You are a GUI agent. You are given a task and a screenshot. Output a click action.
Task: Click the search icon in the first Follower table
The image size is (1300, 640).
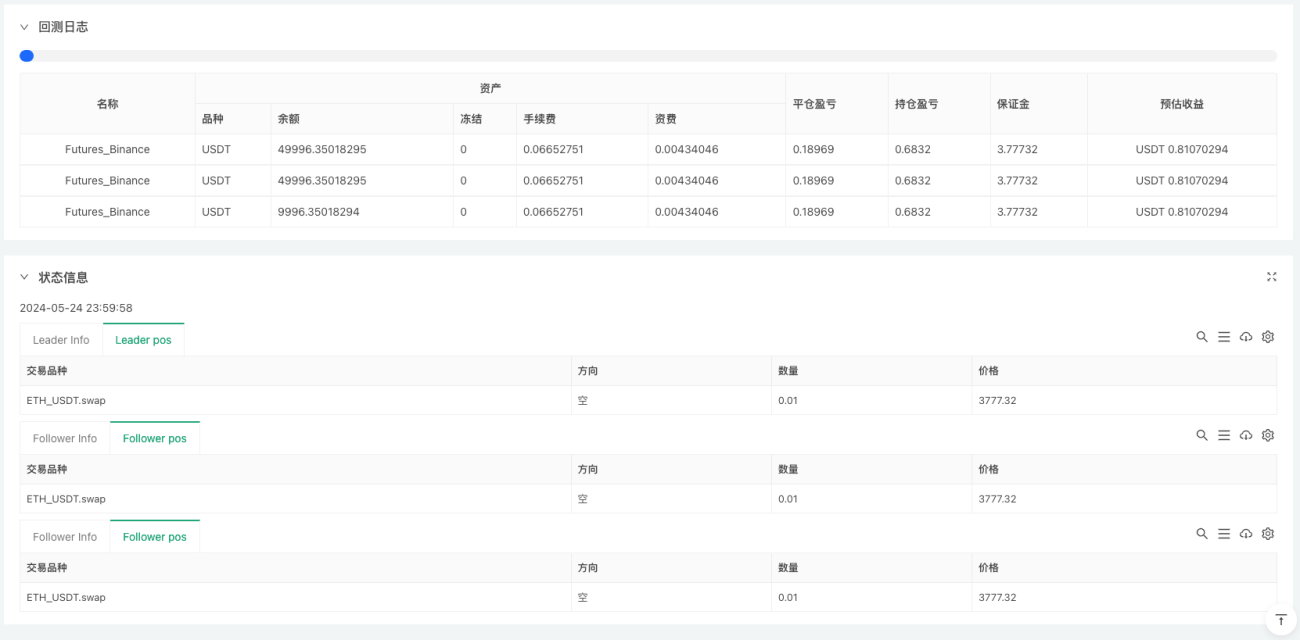[1202, 435]
